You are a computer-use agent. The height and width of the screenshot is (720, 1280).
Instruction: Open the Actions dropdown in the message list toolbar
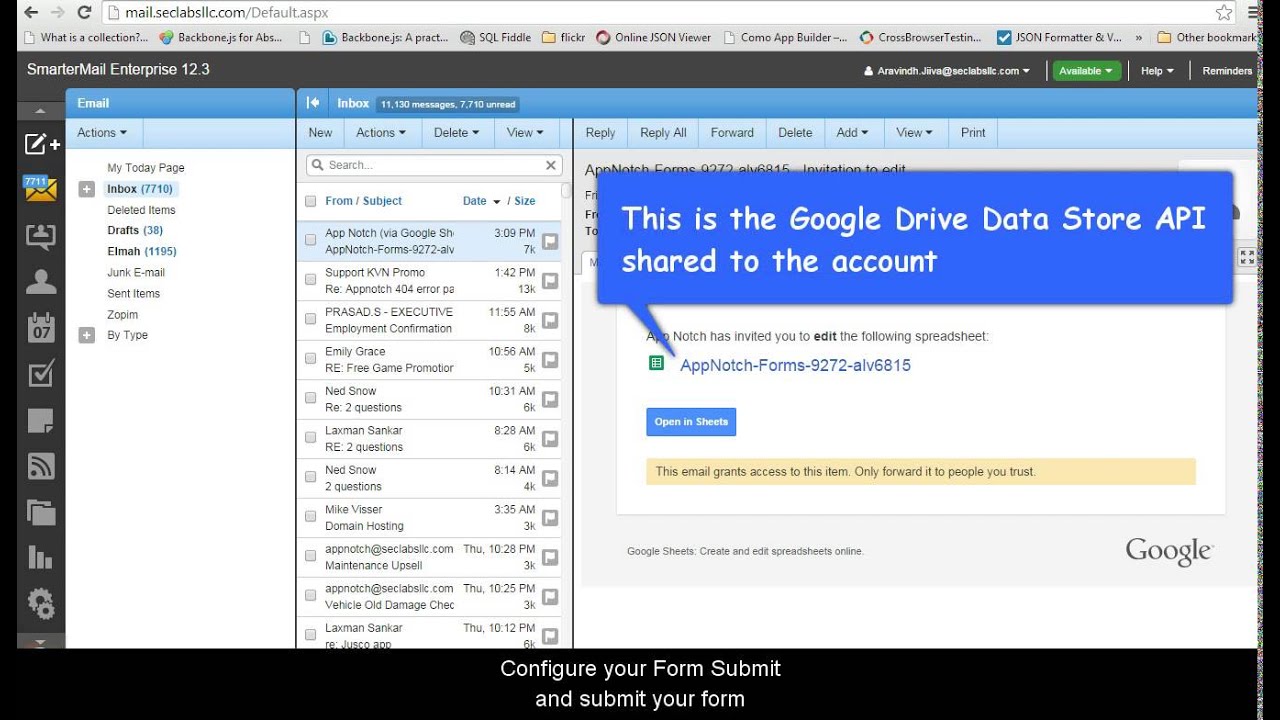click(381, 133)
